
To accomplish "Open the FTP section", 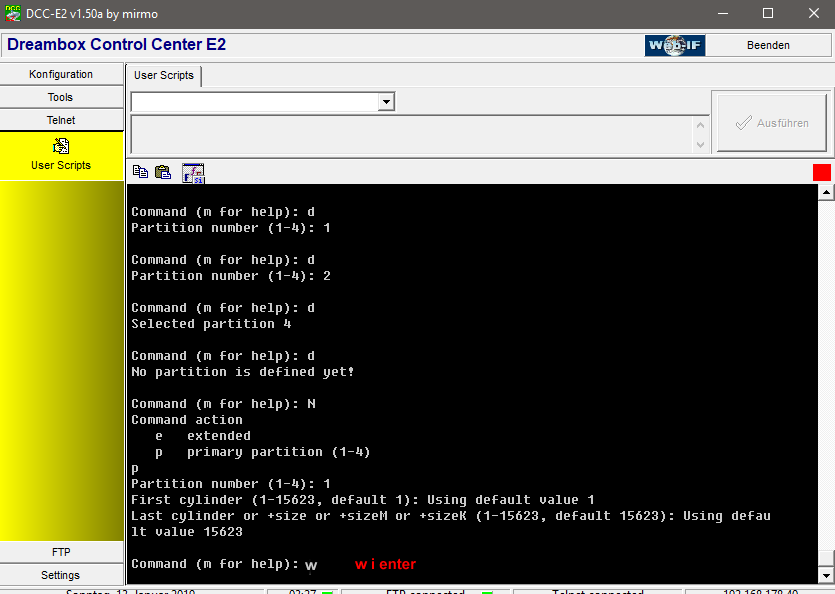I will (61, 552).
